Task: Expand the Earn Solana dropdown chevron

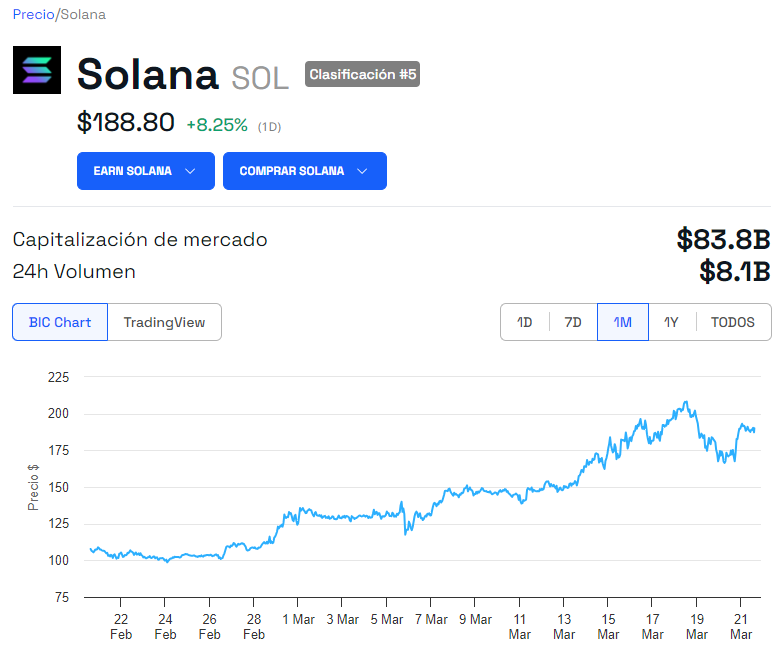Action: click(x=190, y=171)
